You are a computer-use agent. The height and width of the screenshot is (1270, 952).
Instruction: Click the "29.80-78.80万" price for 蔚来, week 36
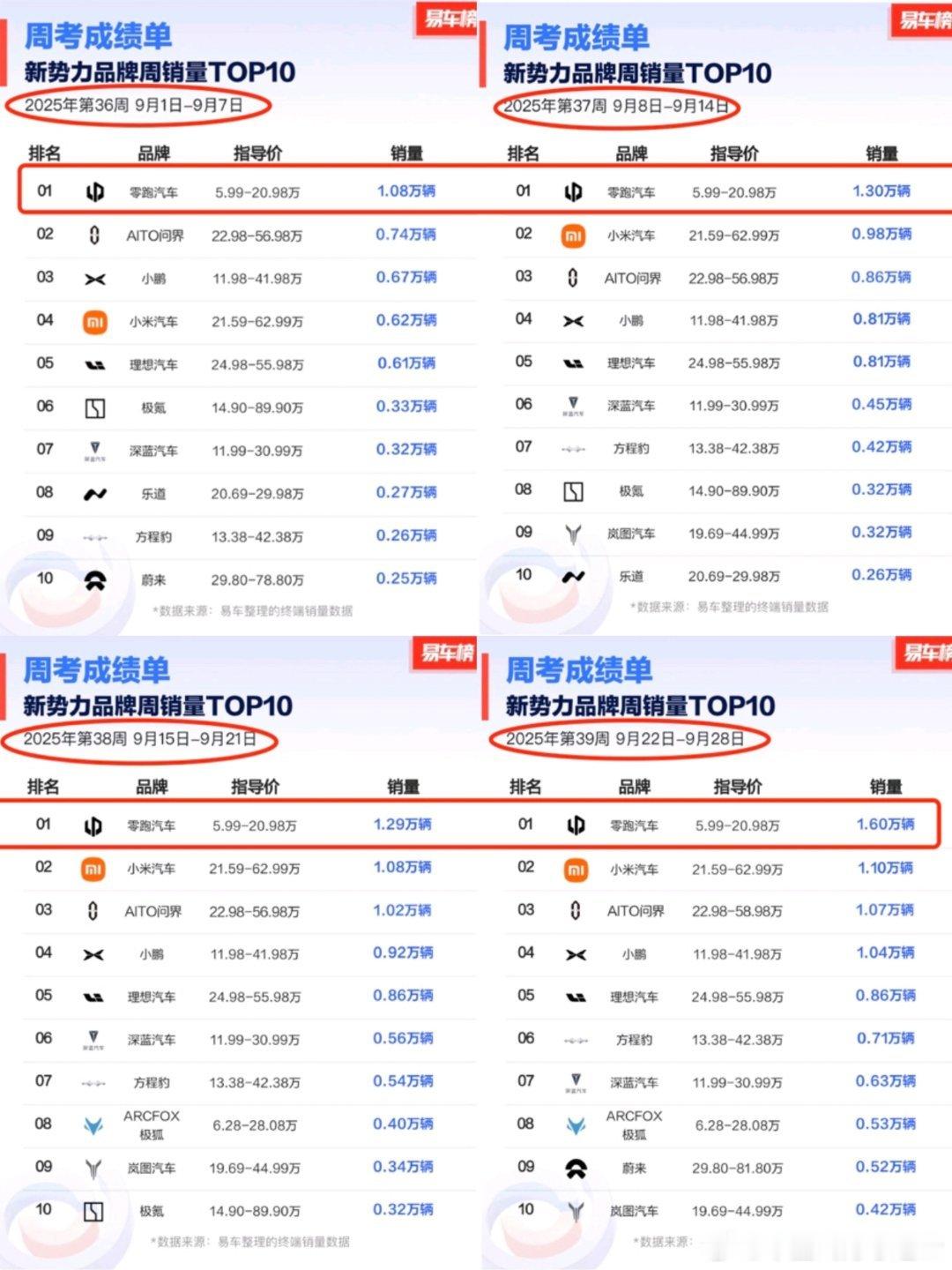pyautogui.click(x=257, y=580)
